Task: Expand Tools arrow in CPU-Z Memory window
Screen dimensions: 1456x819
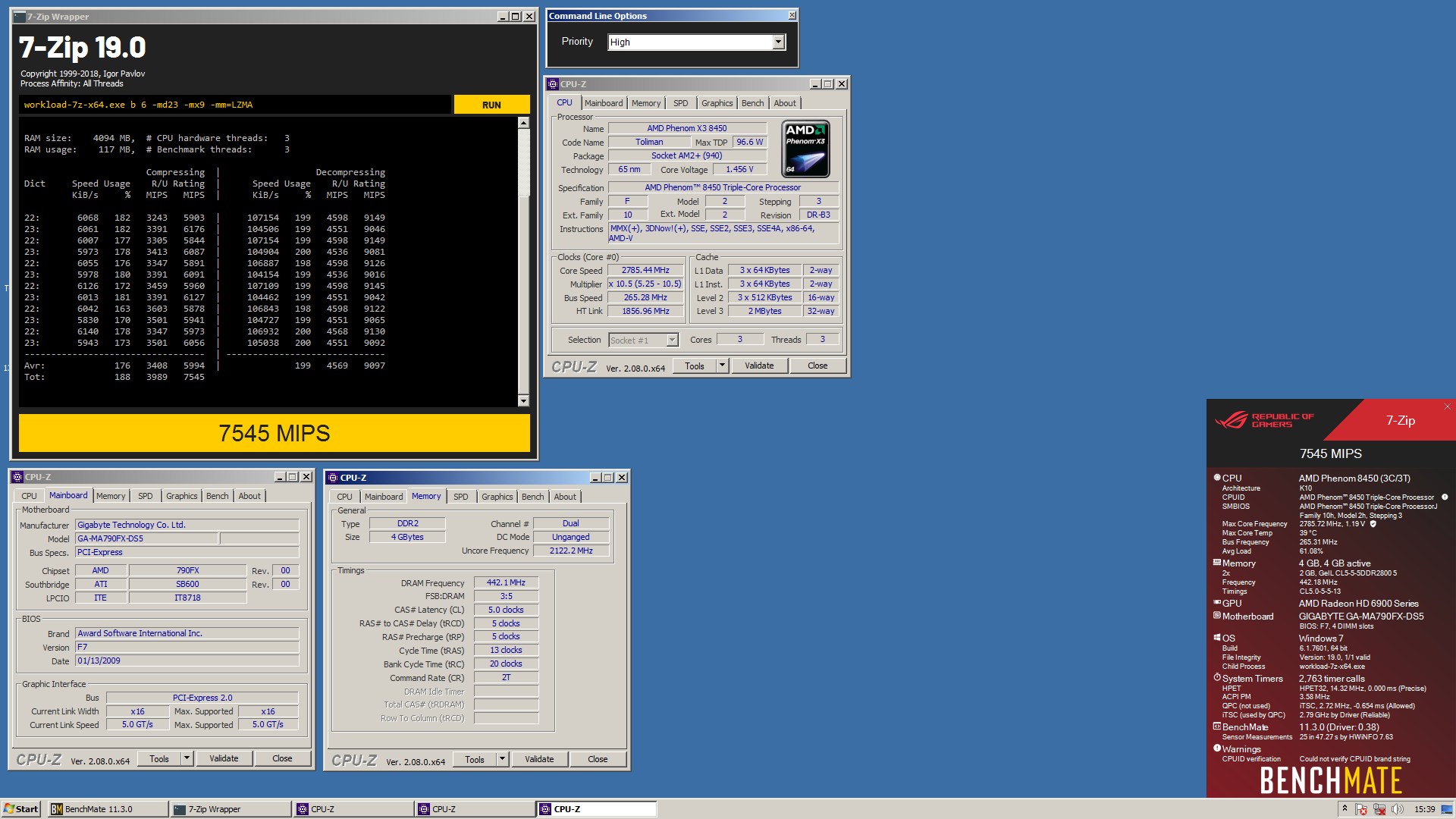Action: [x=502, y=759]
